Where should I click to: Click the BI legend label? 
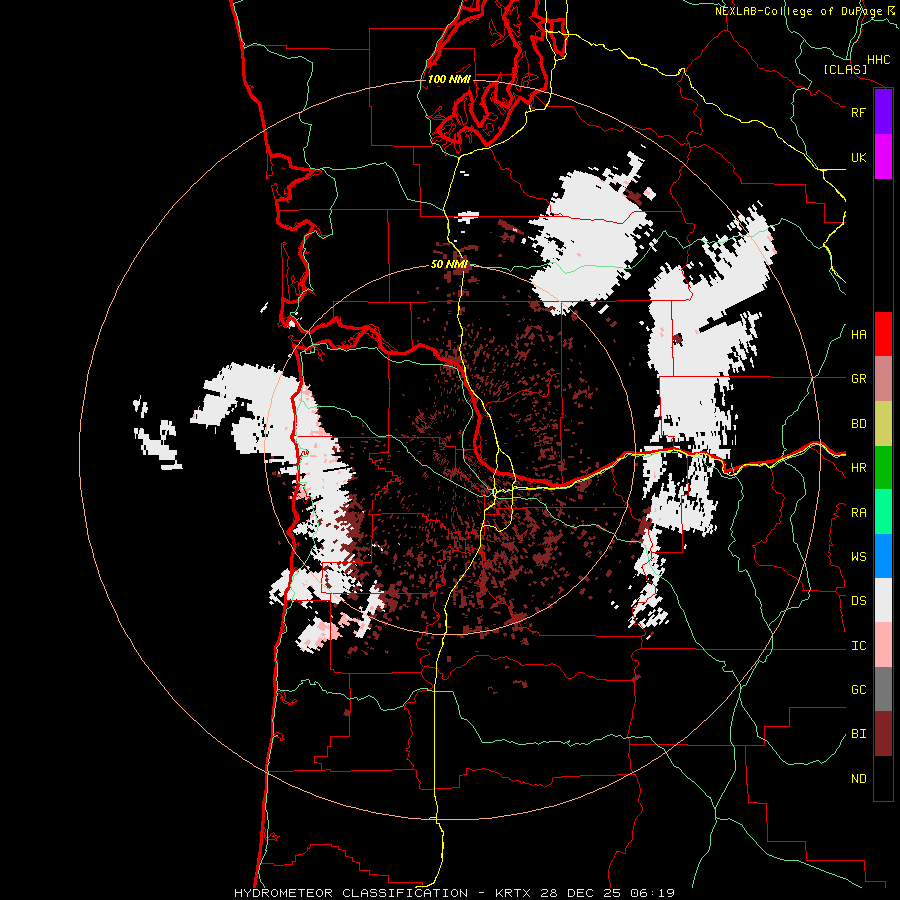tap(858, 734)
